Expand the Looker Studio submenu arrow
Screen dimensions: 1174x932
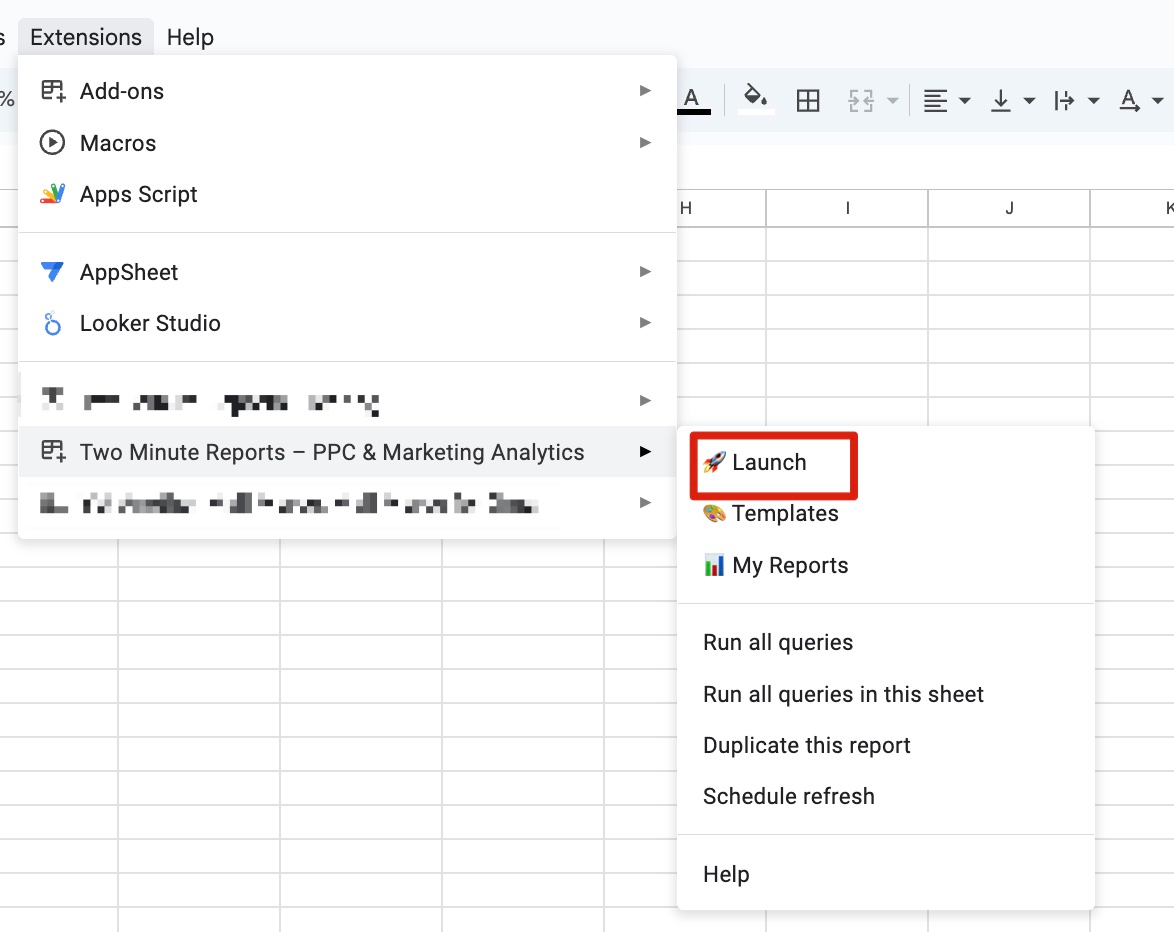pyautogui.click(x=645, y=323)
